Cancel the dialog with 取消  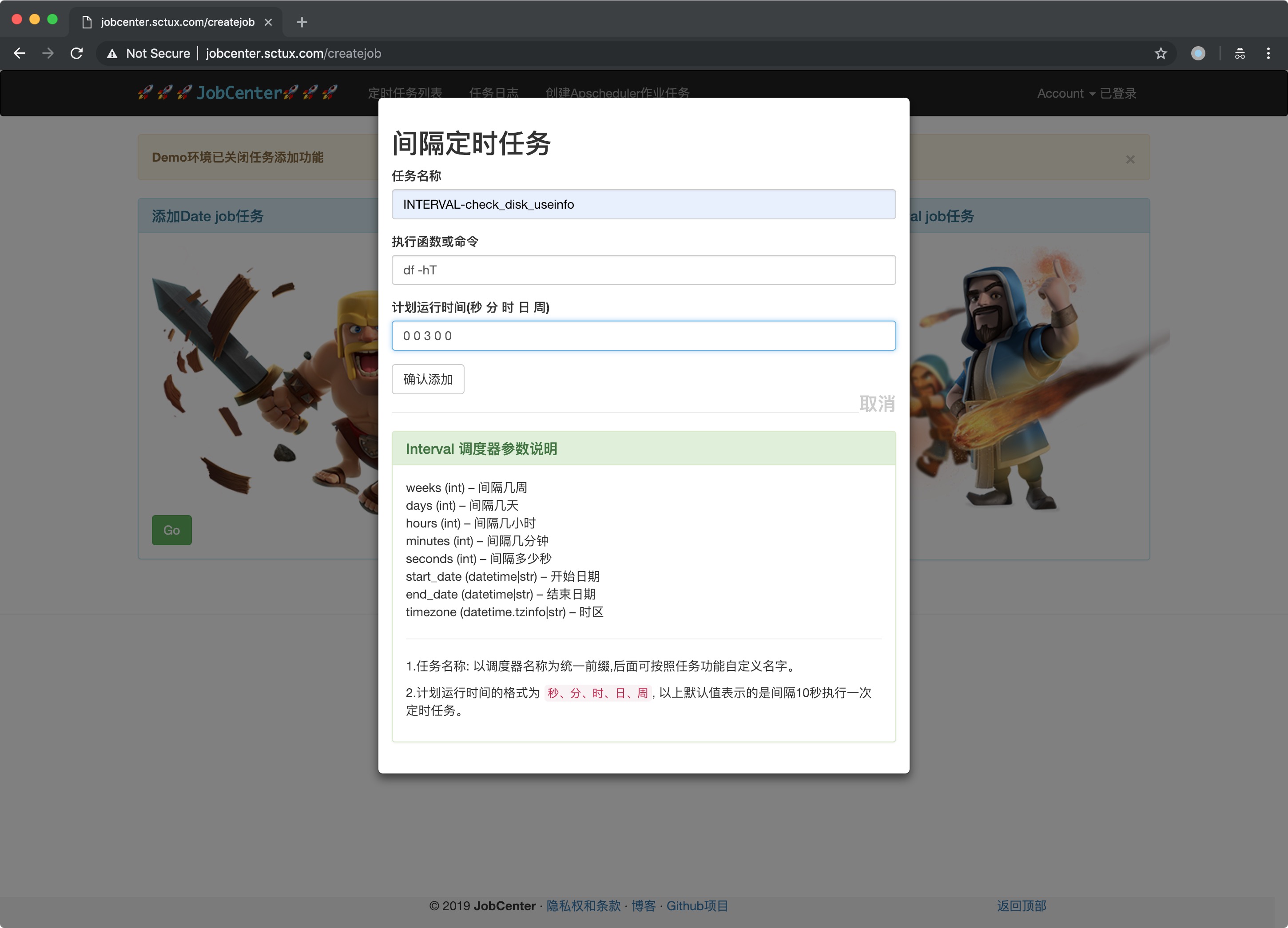[877, 404]
